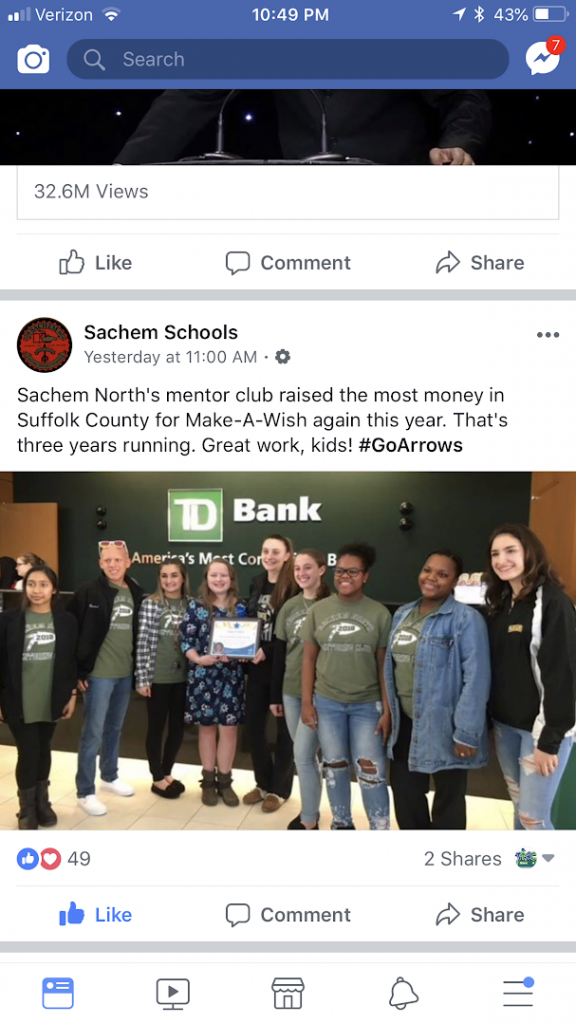
Task: Open the Notifications bell tab
Action: [403, 993]
